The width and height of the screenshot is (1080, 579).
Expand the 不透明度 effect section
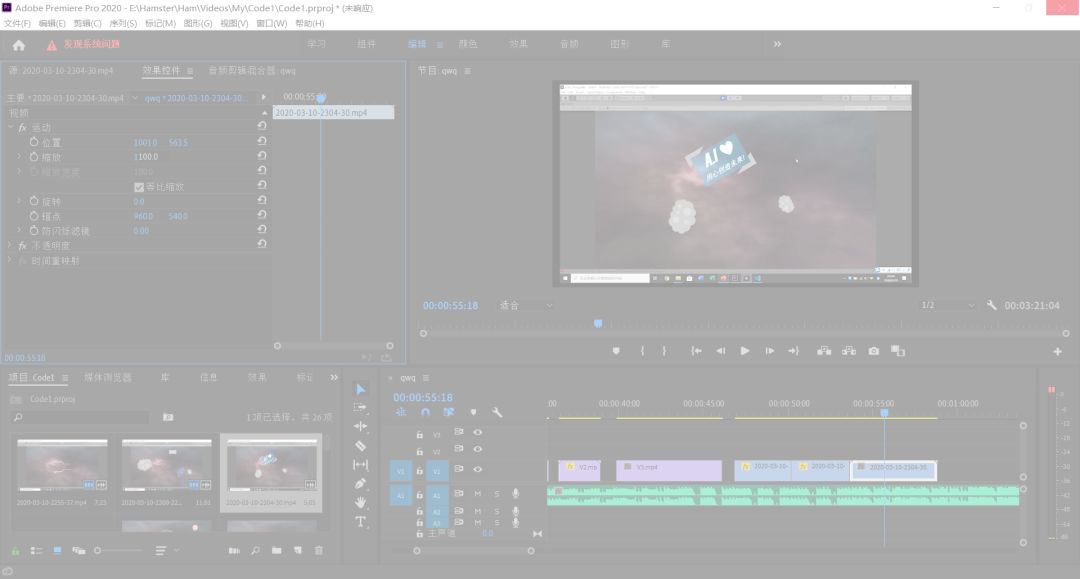tap(11, 246)
